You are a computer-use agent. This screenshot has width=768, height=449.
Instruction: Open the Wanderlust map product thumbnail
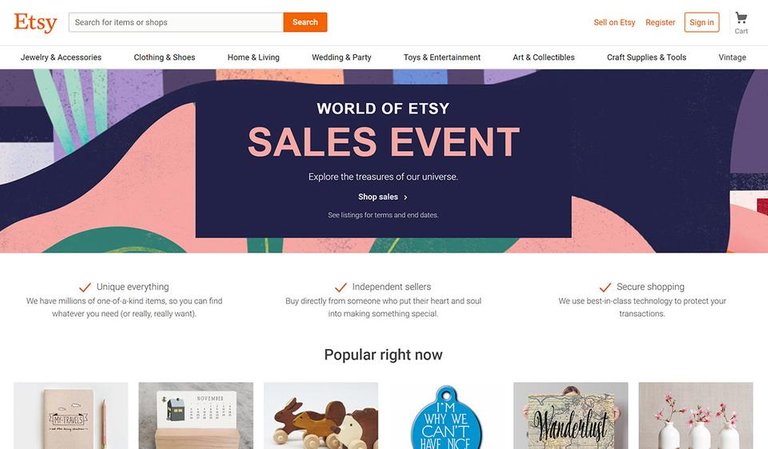click(x=571, y=416)
